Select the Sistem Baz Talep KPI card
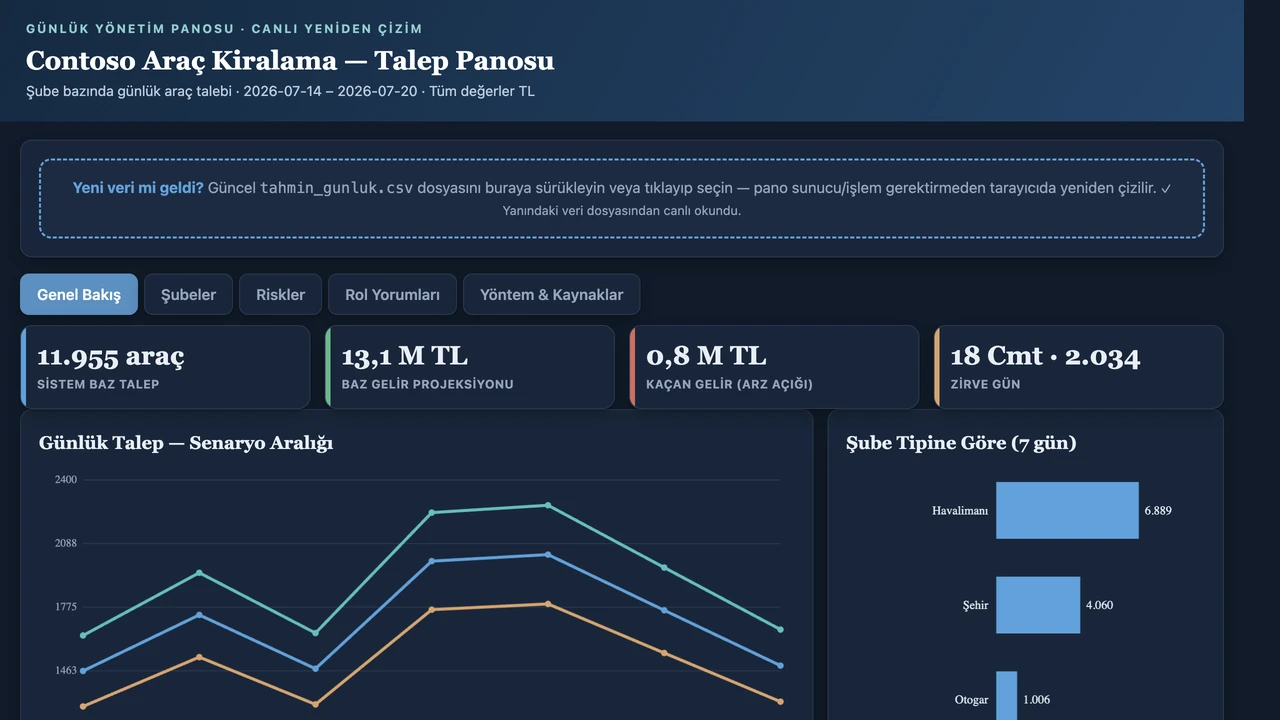 pos(165,367)
